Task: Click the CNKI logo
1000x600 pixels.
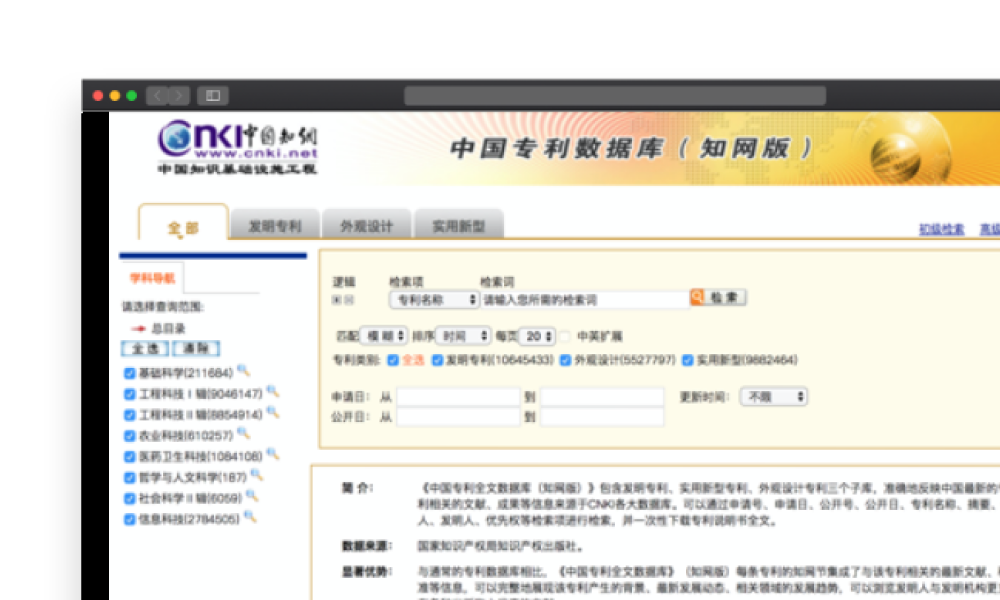Action: tap(238, 147)
